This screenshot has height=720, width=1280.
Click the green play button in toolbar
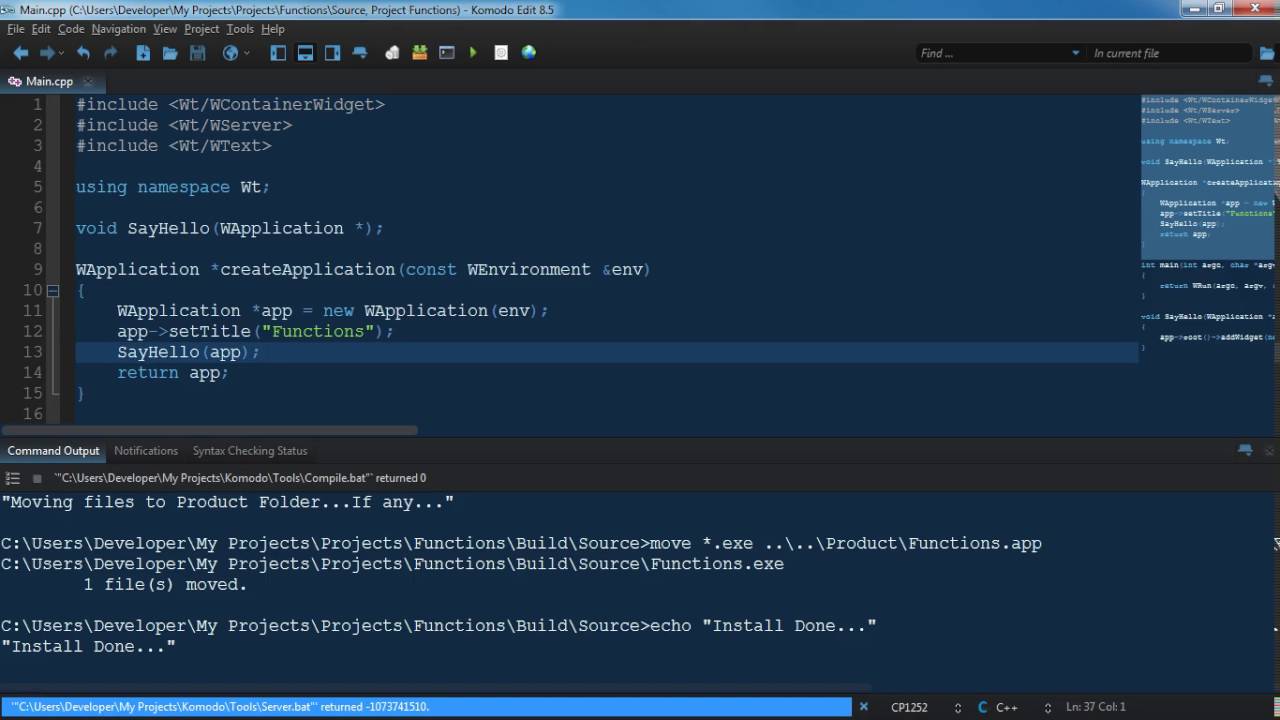(x=474, y=53)
